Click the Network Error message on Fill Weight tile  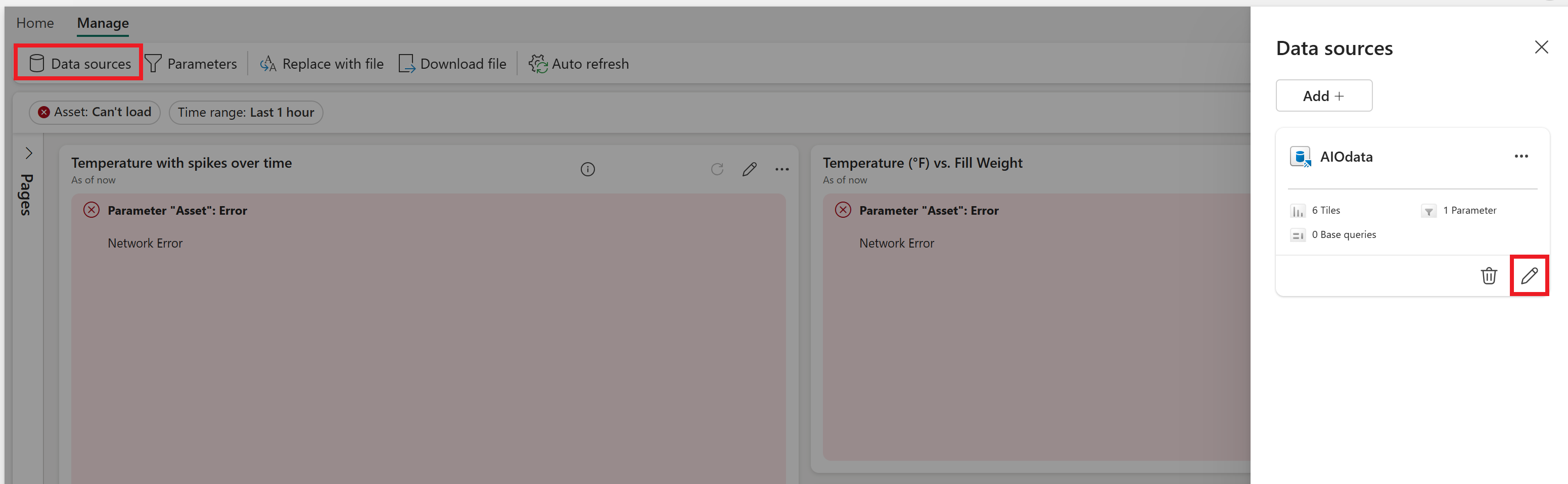pos(896,243)
